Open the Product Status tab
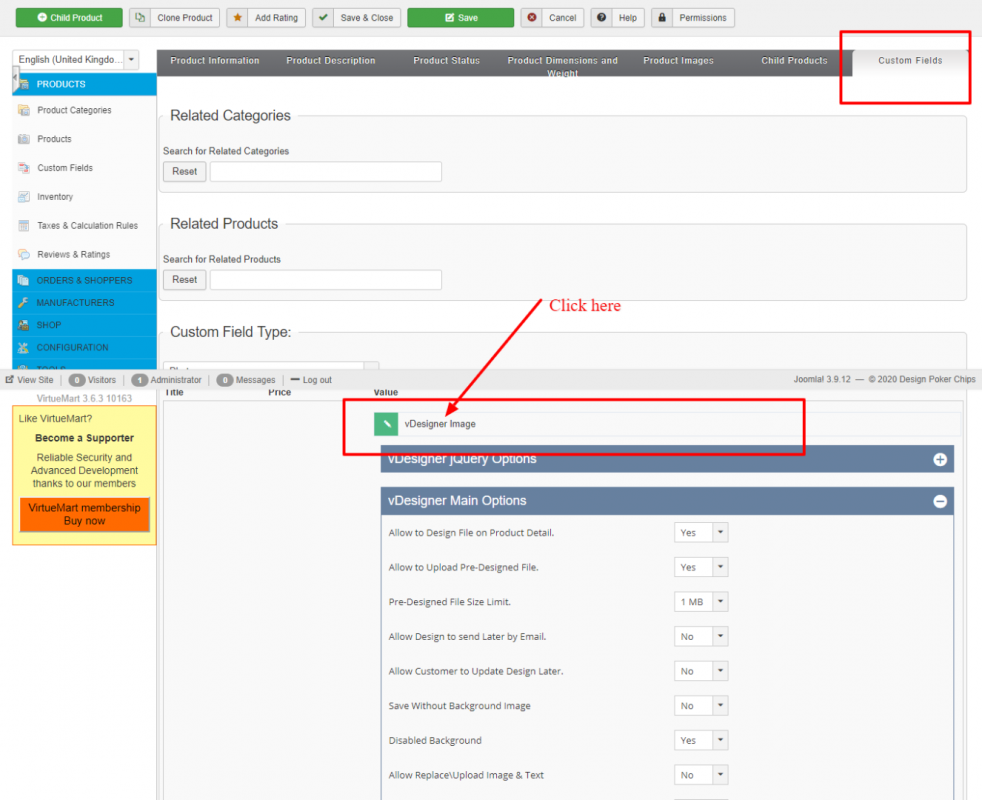This screenshot has width=982, height=800. pos(447,61)
